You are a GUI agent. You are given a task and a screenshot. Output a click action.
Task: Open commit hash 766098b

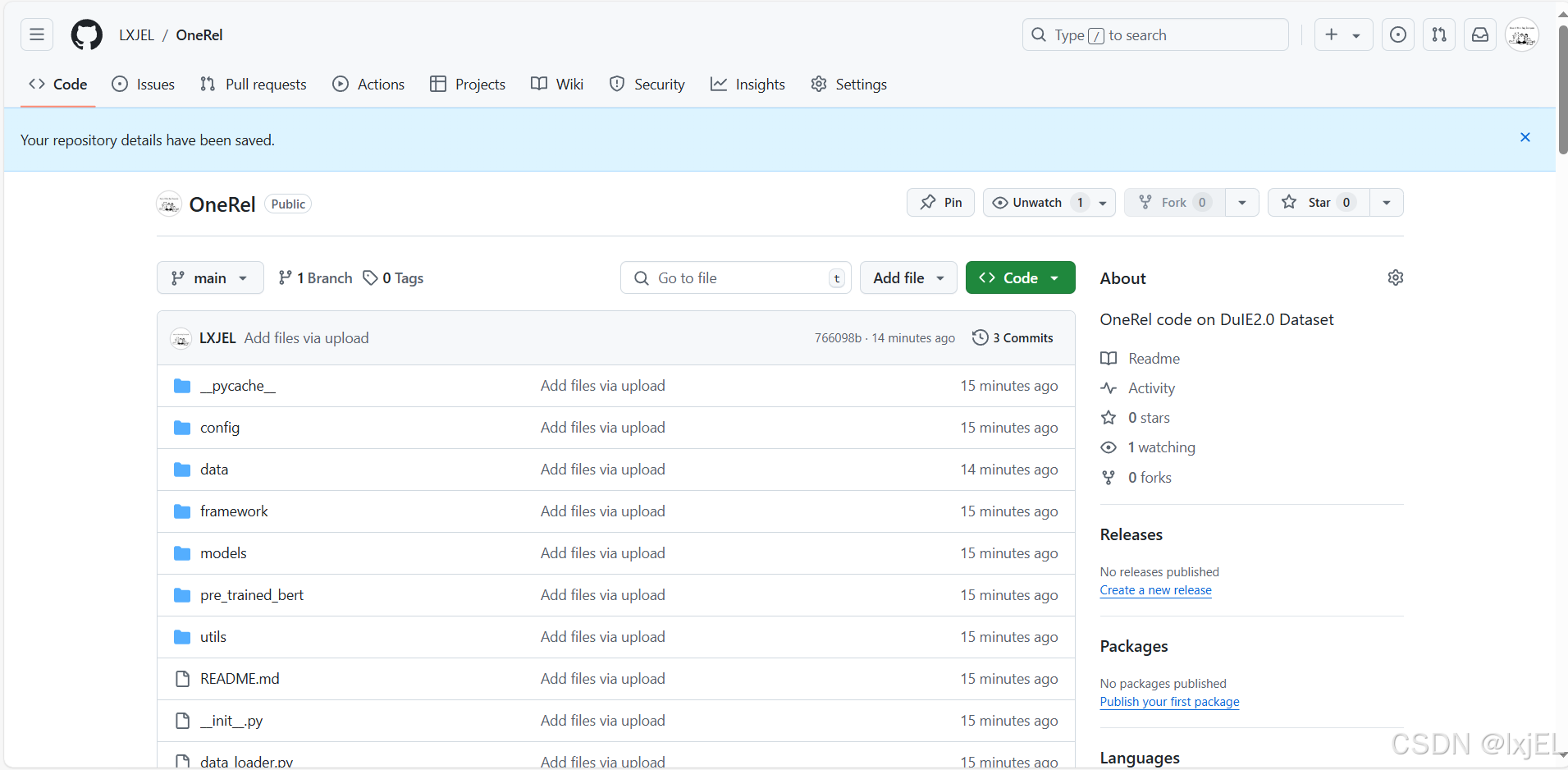pyautogui.click(x=838, y=338)
